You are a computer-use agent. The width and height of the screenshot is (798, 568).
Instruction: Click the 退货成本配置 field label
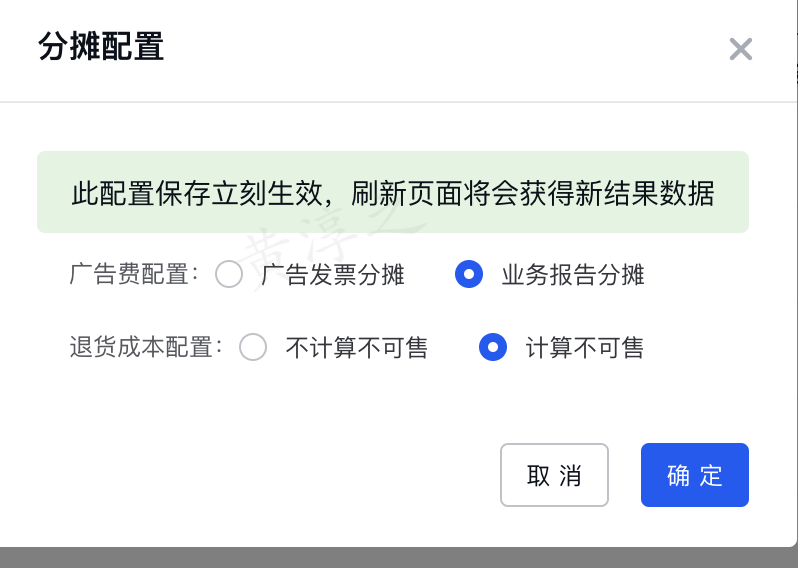point(146,347)
